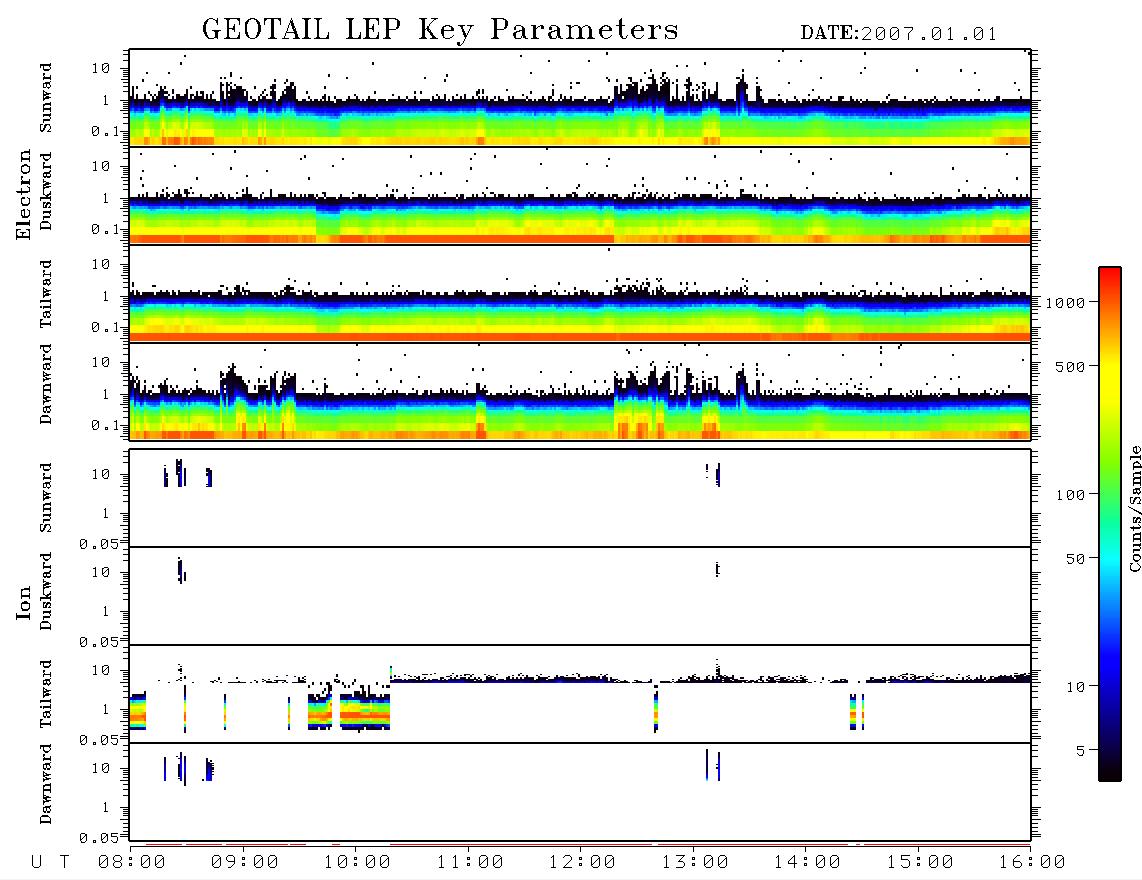Click the vertical 'Electron' group label

24,194
